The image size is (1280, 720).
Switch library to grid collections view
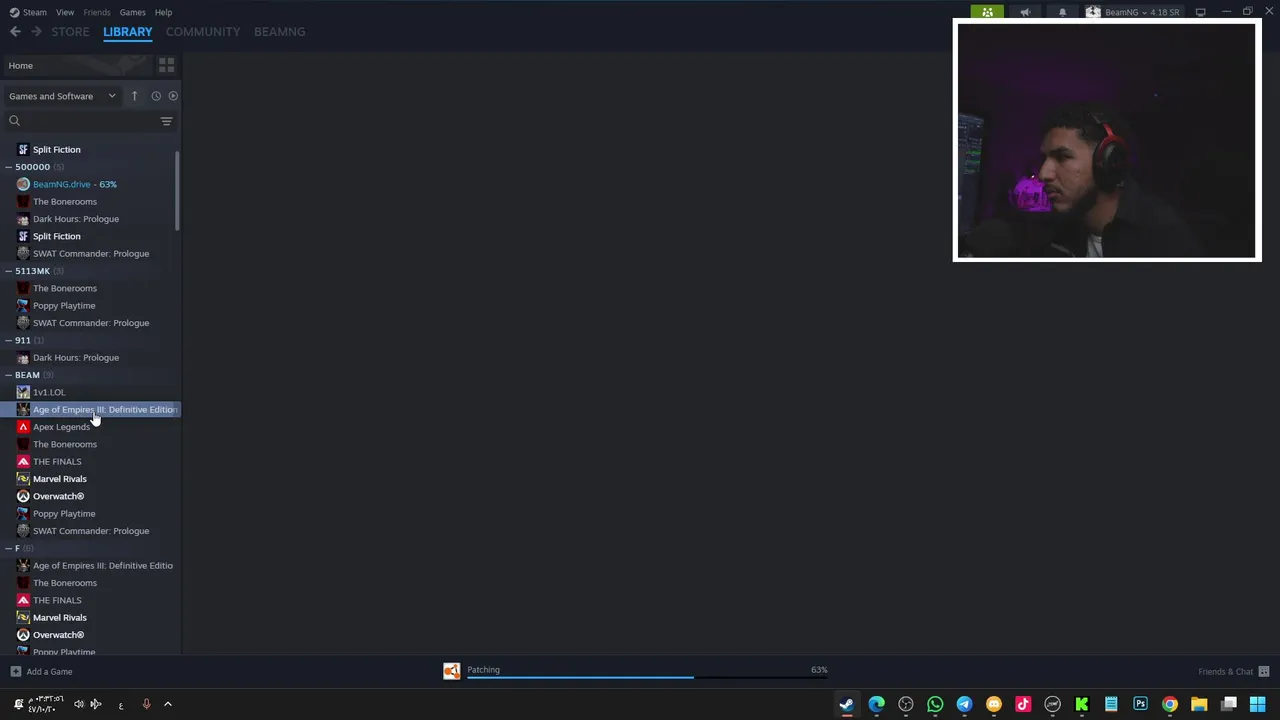(167, 65)
